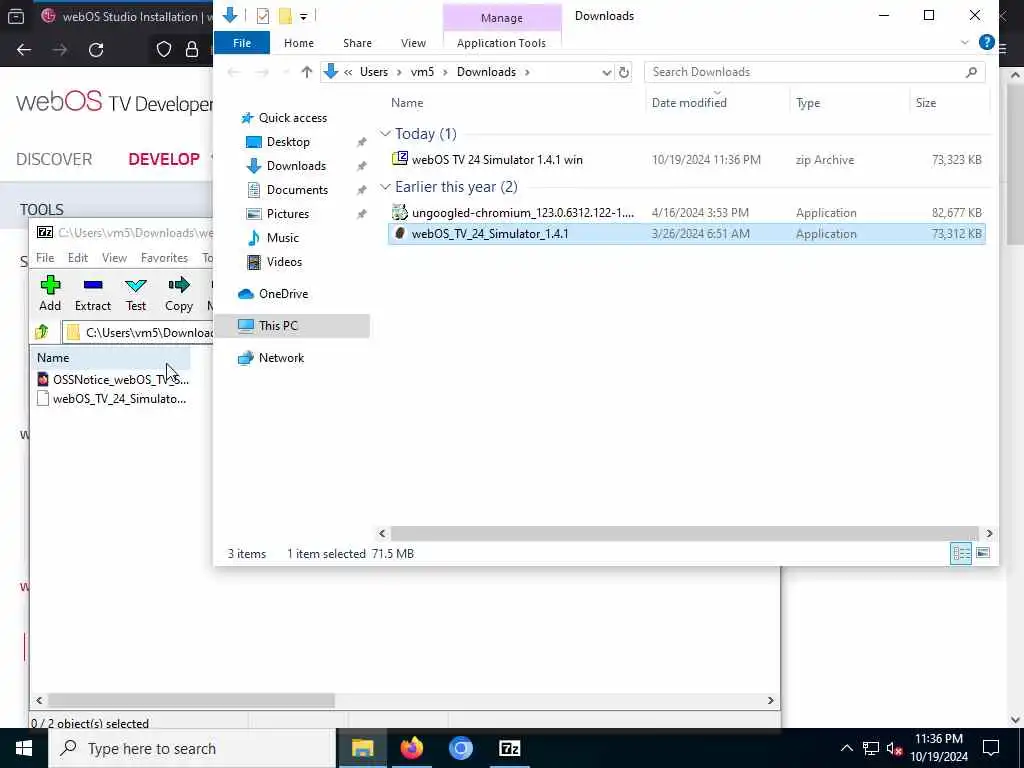Select the ungoogled-chromium installer file
This screenshot has width=1024, height=768.
pyautogui.click(x=687, y=212)
